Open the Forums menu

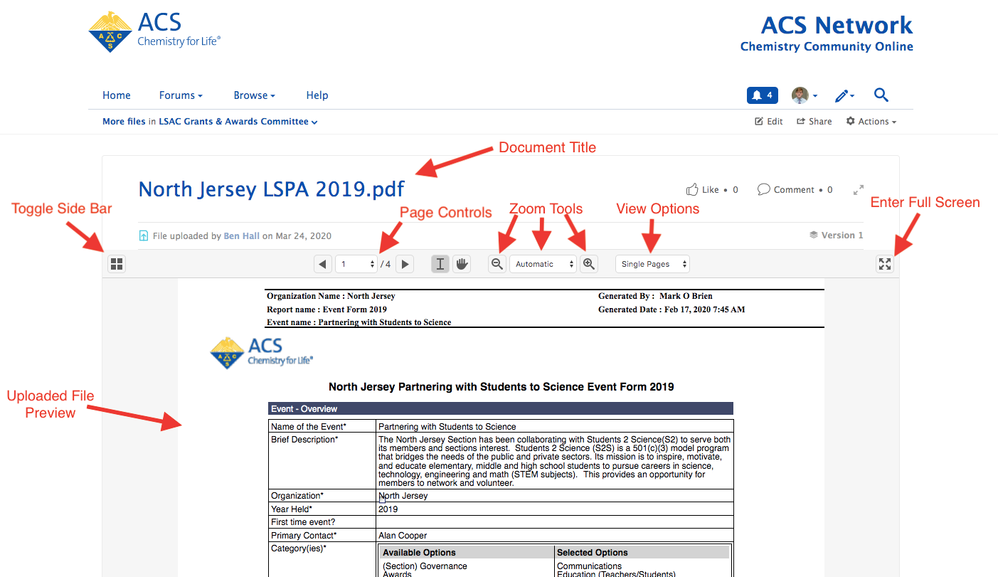click(180, 95)
